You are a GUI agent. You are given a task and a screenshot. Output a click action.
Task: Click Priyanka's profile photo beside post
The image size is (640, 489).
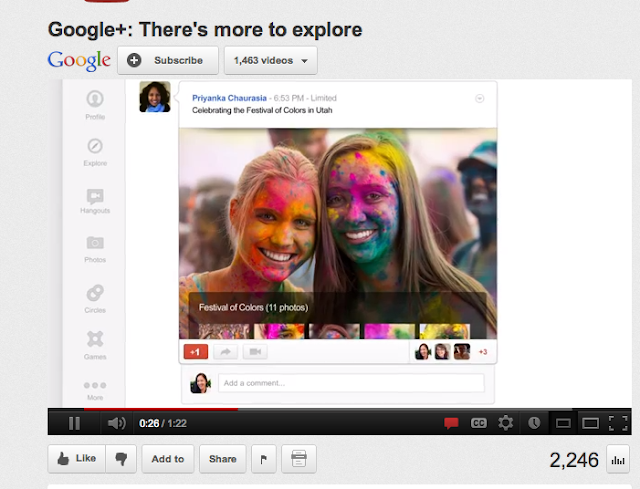[155, 97]
